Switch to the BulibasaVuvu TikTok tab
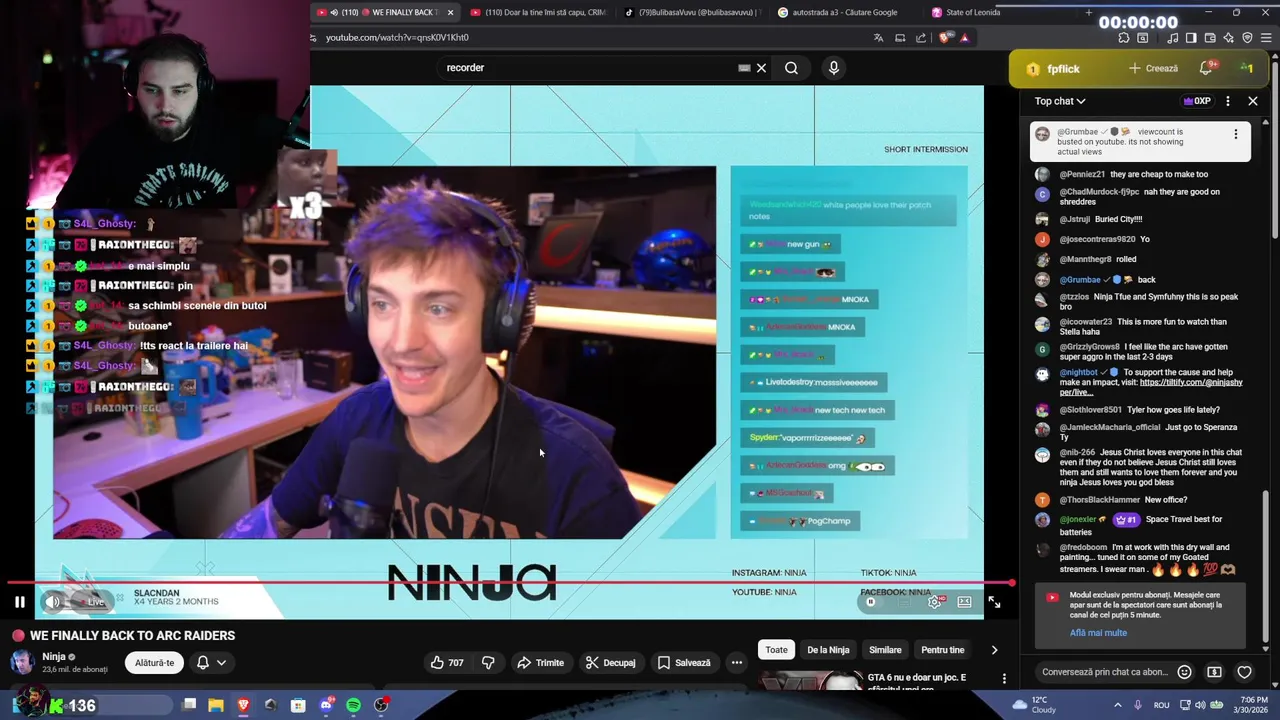 pos(690,13)
